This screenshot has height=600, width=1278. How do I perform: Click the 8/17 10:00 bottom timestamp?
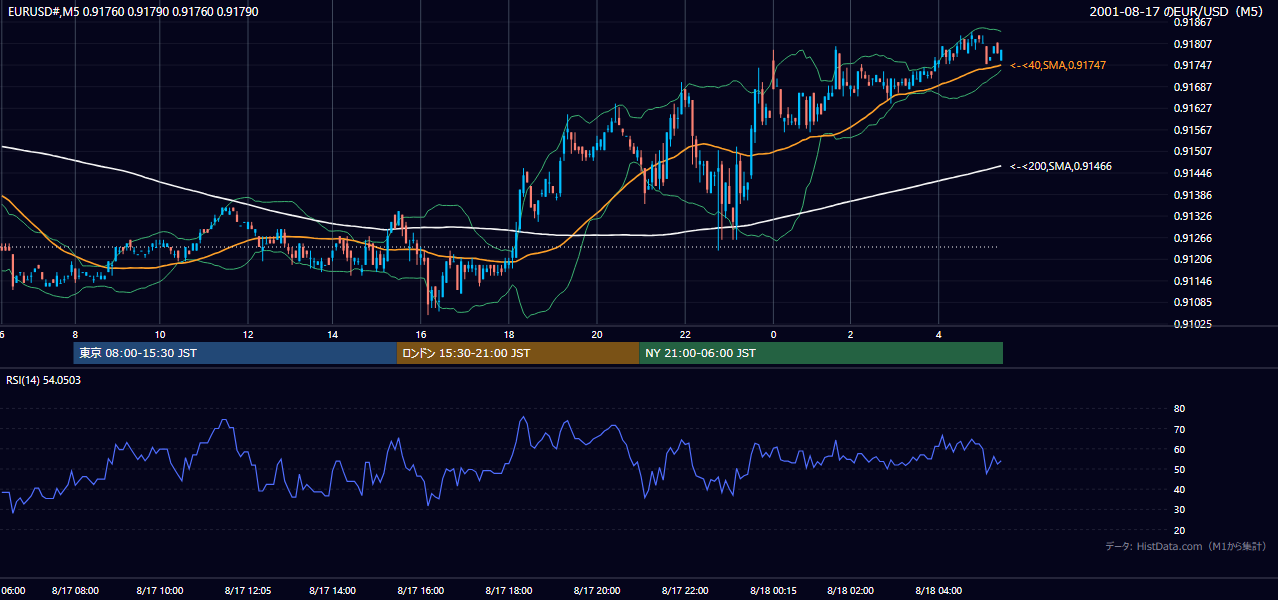161,591
